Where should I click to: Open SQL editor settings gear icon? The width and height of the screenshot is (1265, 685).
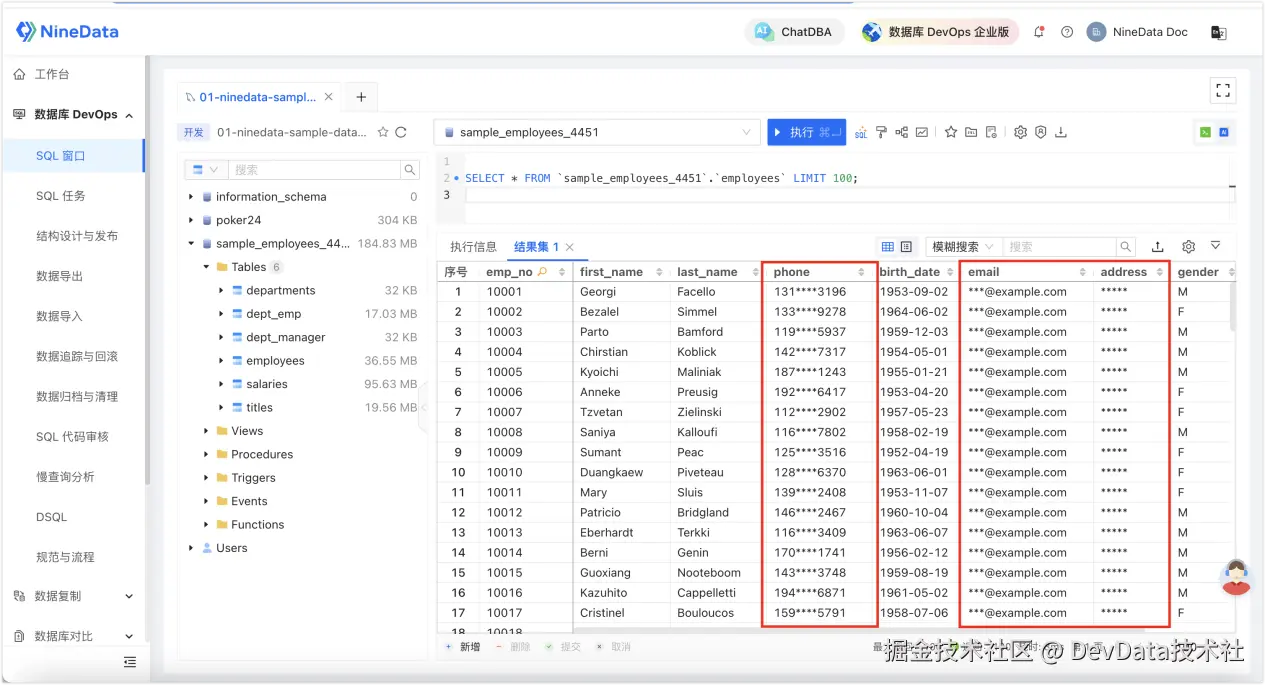click(x=1020, y=132)
